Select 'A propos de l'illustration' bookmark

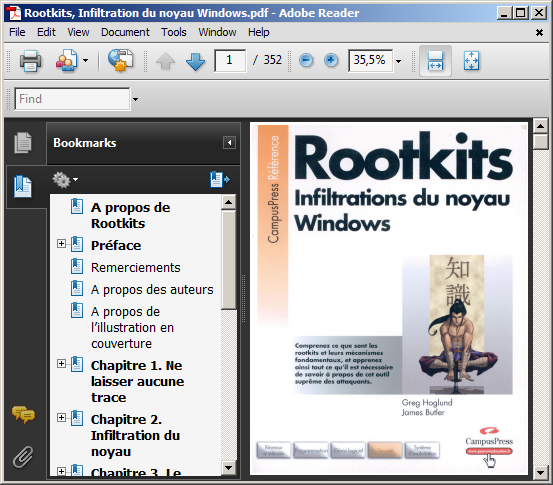[133, 328]
